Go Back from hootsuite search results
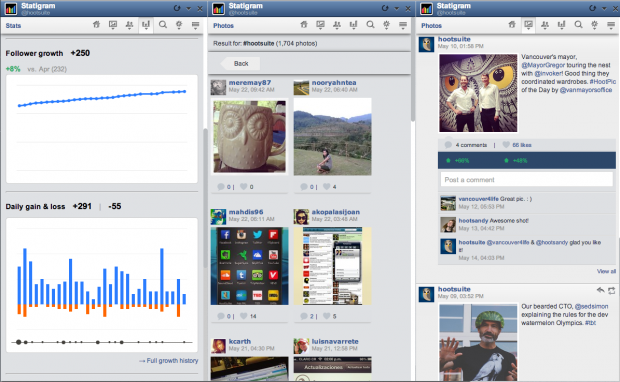Image resolution: width=620 pixels, height=382 pixels. pos(240,63)
